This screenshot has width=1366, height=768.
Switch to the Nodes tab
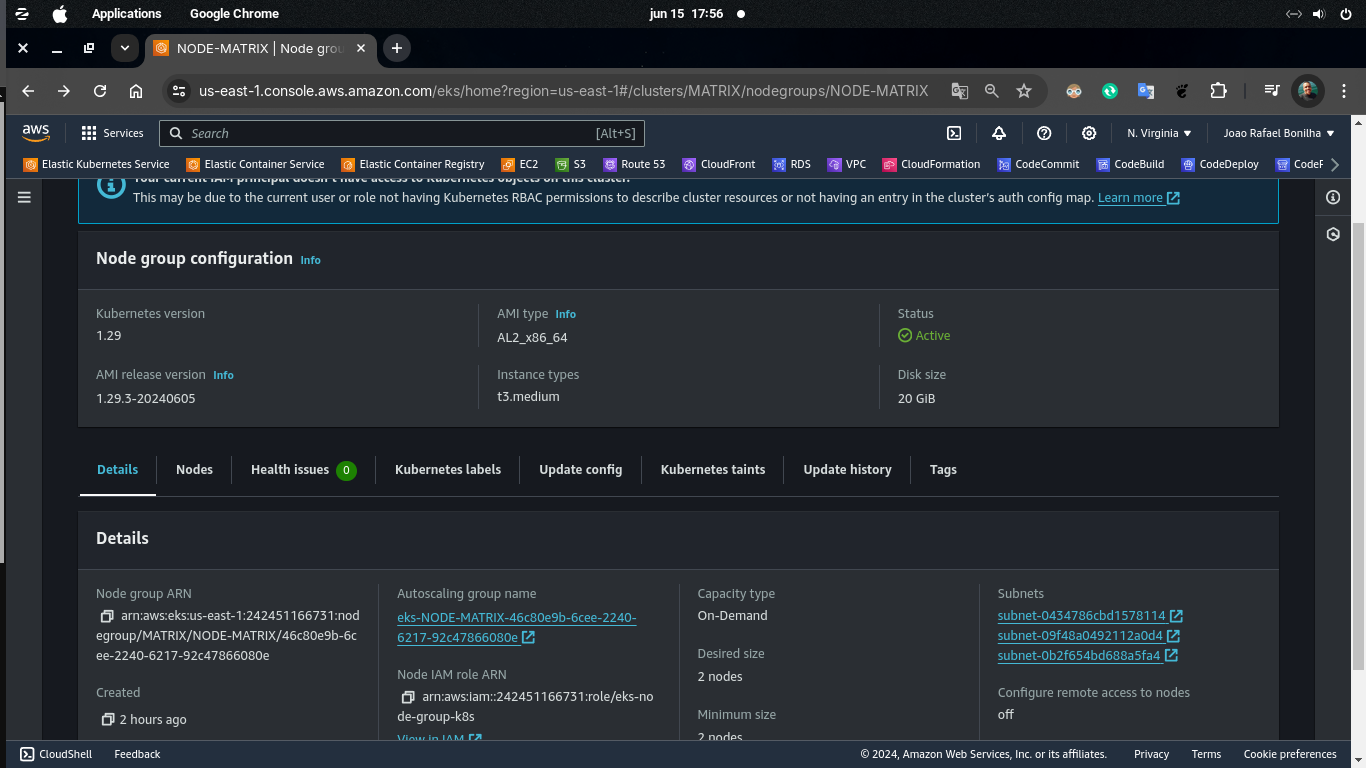(x=194, y=469)
